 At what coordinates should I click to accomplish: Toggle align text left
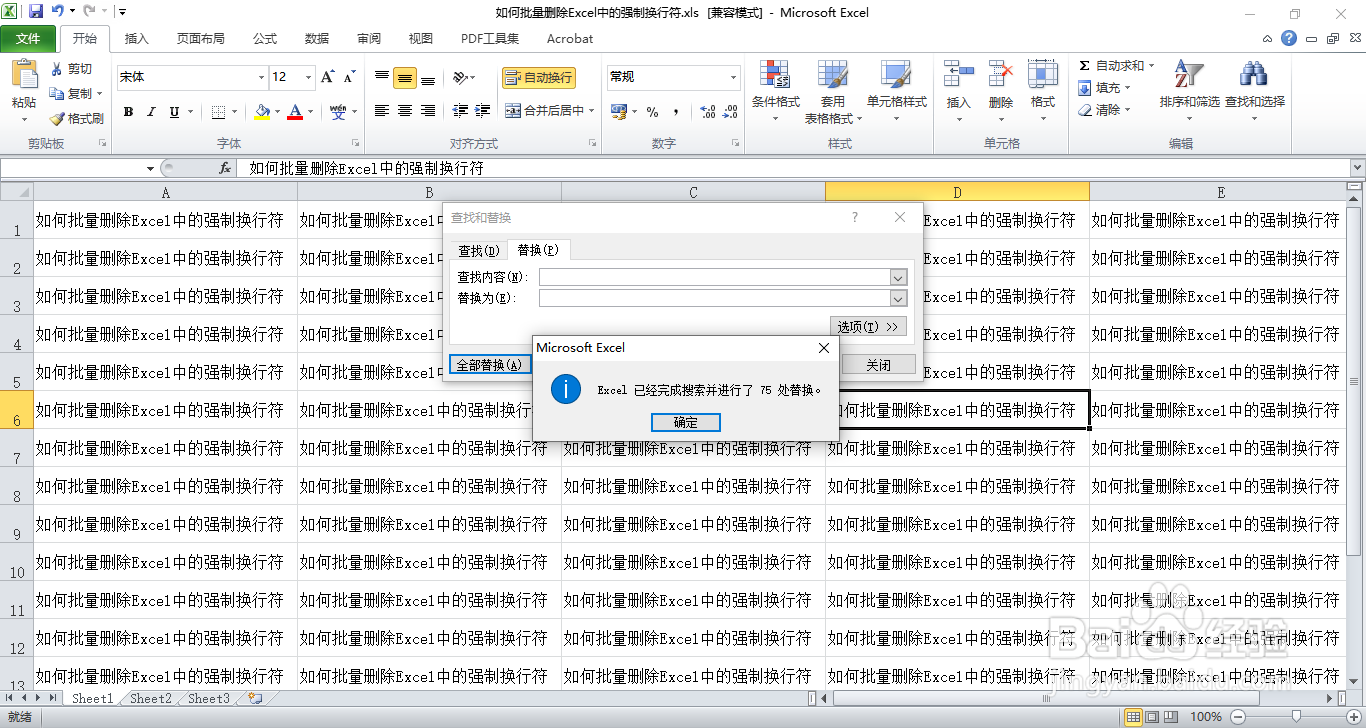(382, 111)
